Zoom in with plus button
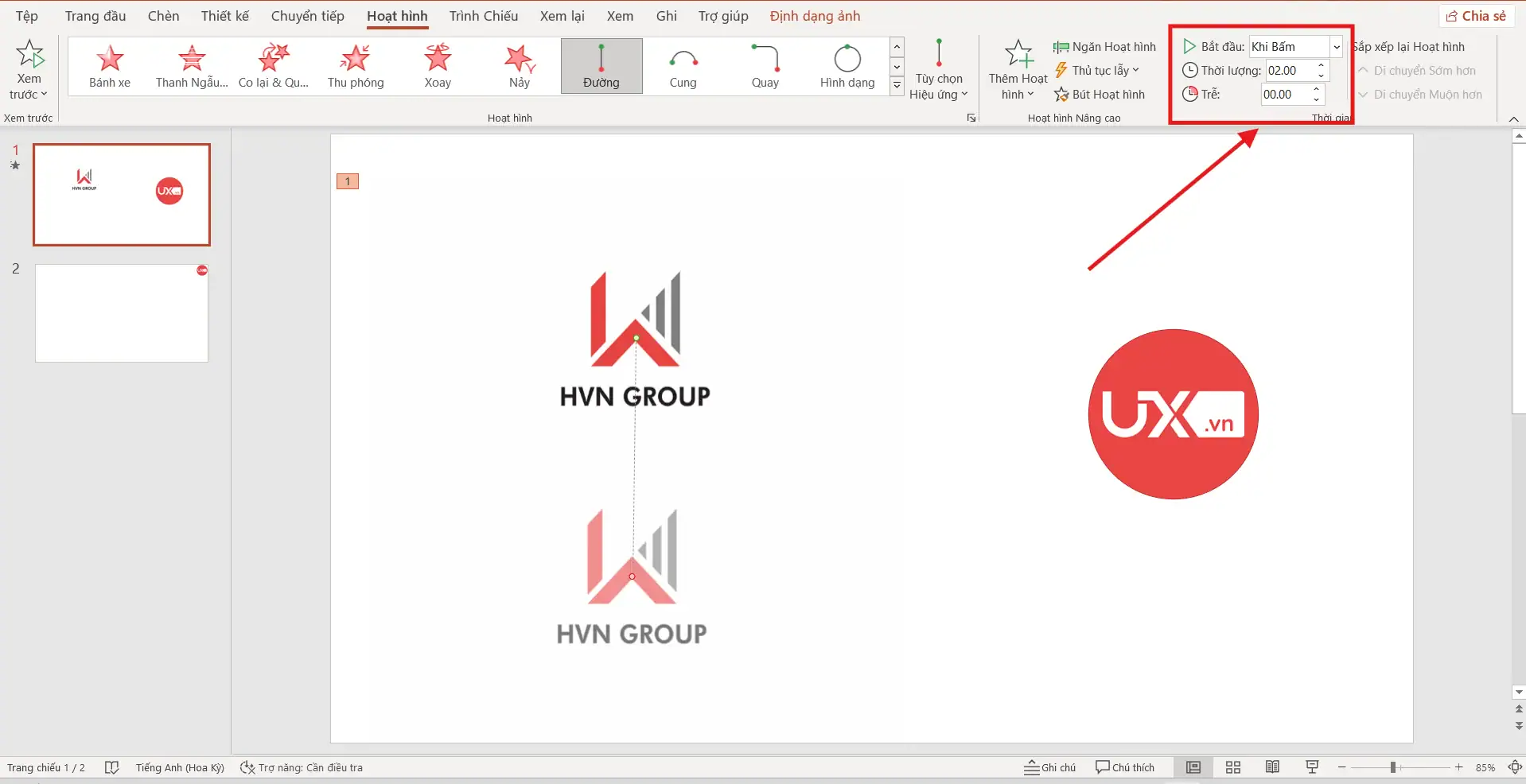Image resolution: width=1526 pixels, height=784 pixels. coord(1458,767)
